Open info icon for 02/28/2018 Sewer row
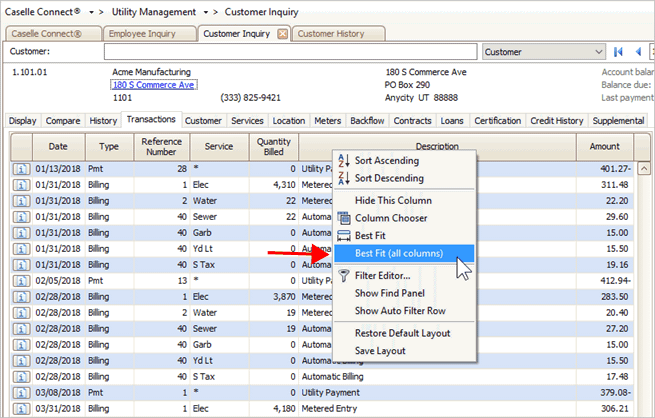The width and height of the screenshot is (655, 418). (x=21, y=329)
